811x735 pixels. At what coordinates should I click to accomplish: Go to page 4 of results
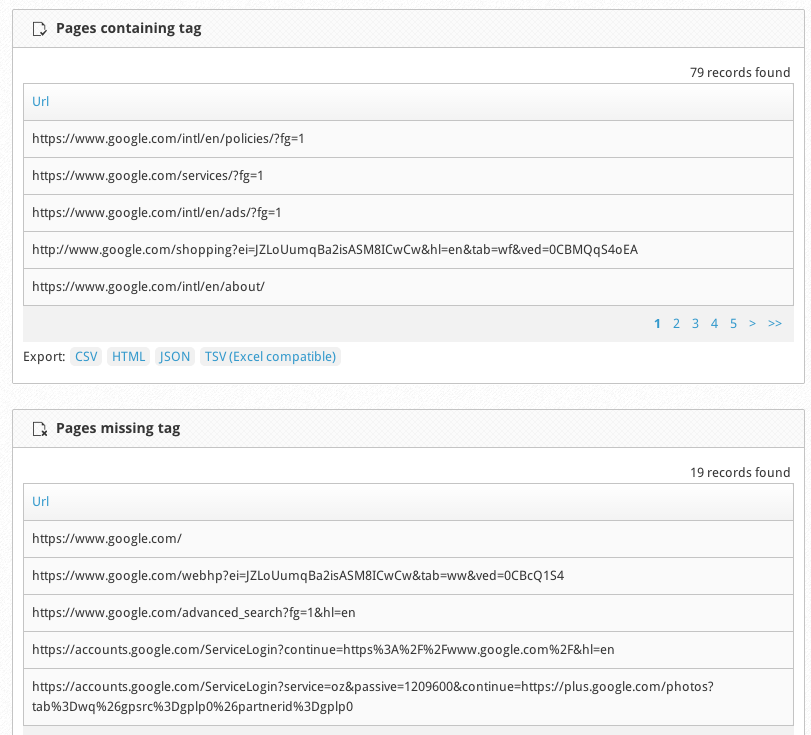pyautogui.click(x=714, y=324)
